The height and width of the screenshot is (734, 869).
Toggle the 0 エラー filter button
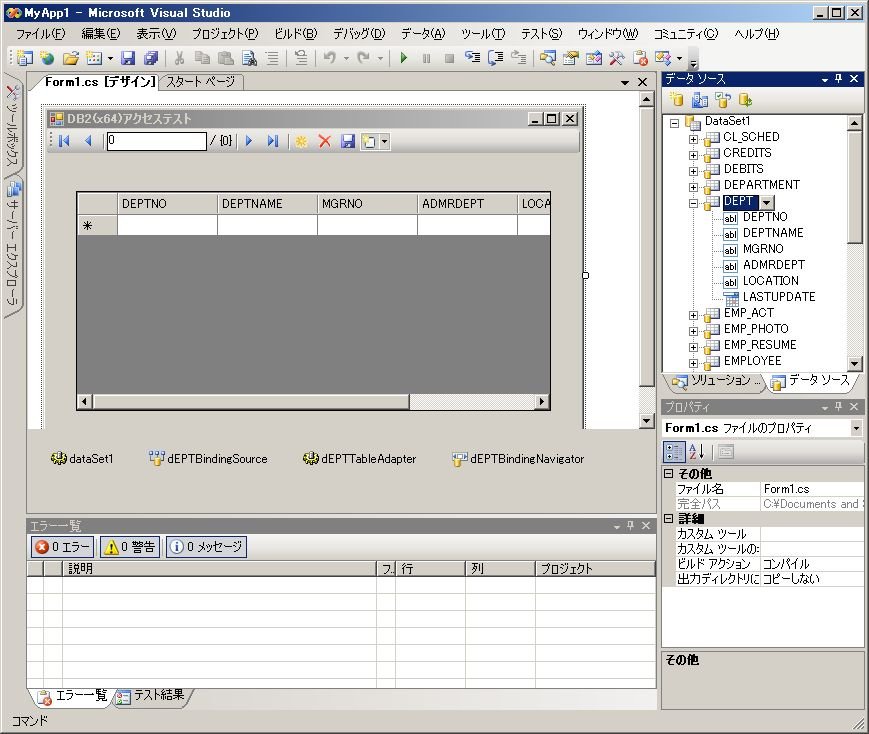tap(63, 547)
